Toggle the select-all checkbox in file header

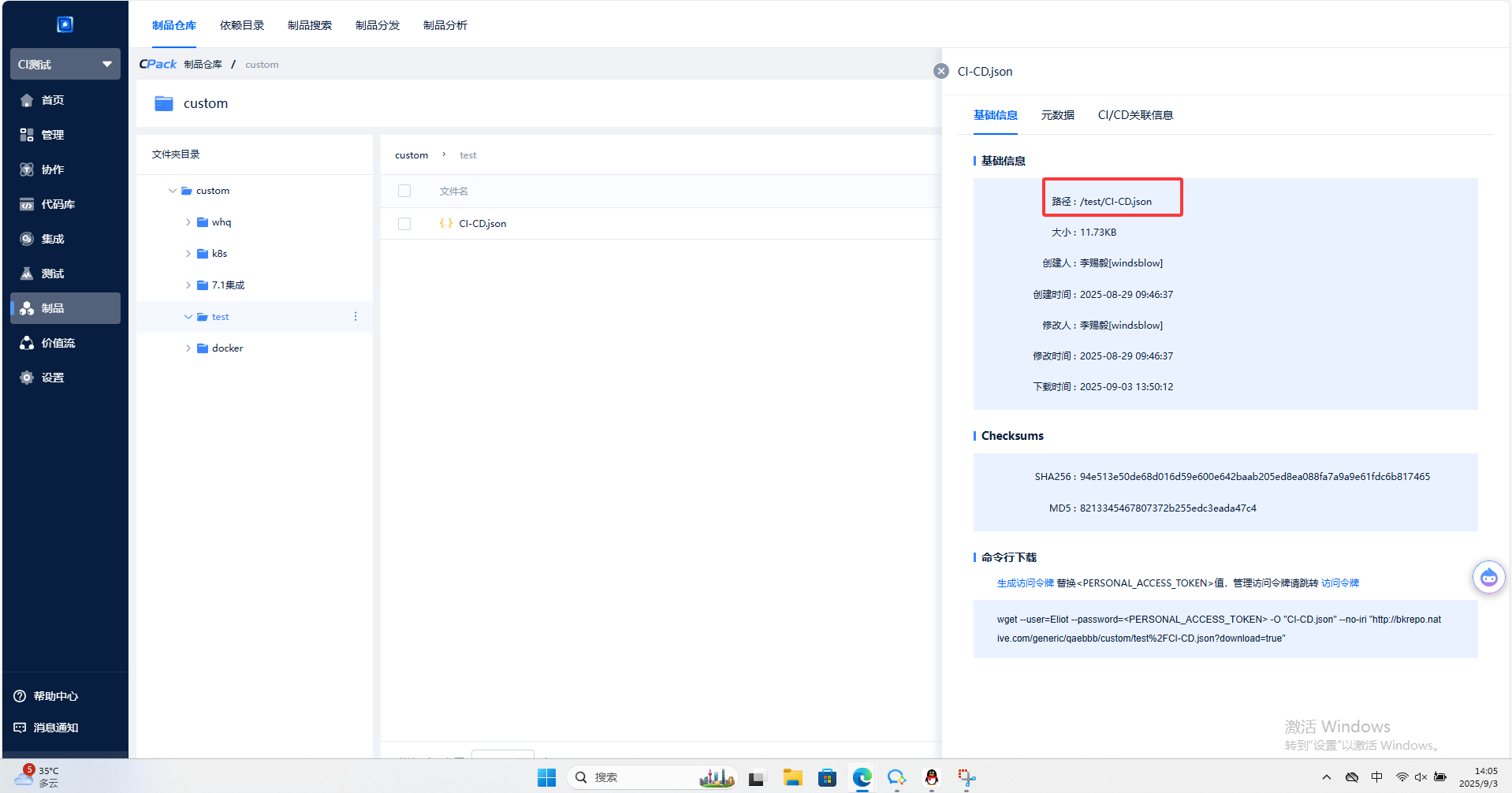point(404,191)
